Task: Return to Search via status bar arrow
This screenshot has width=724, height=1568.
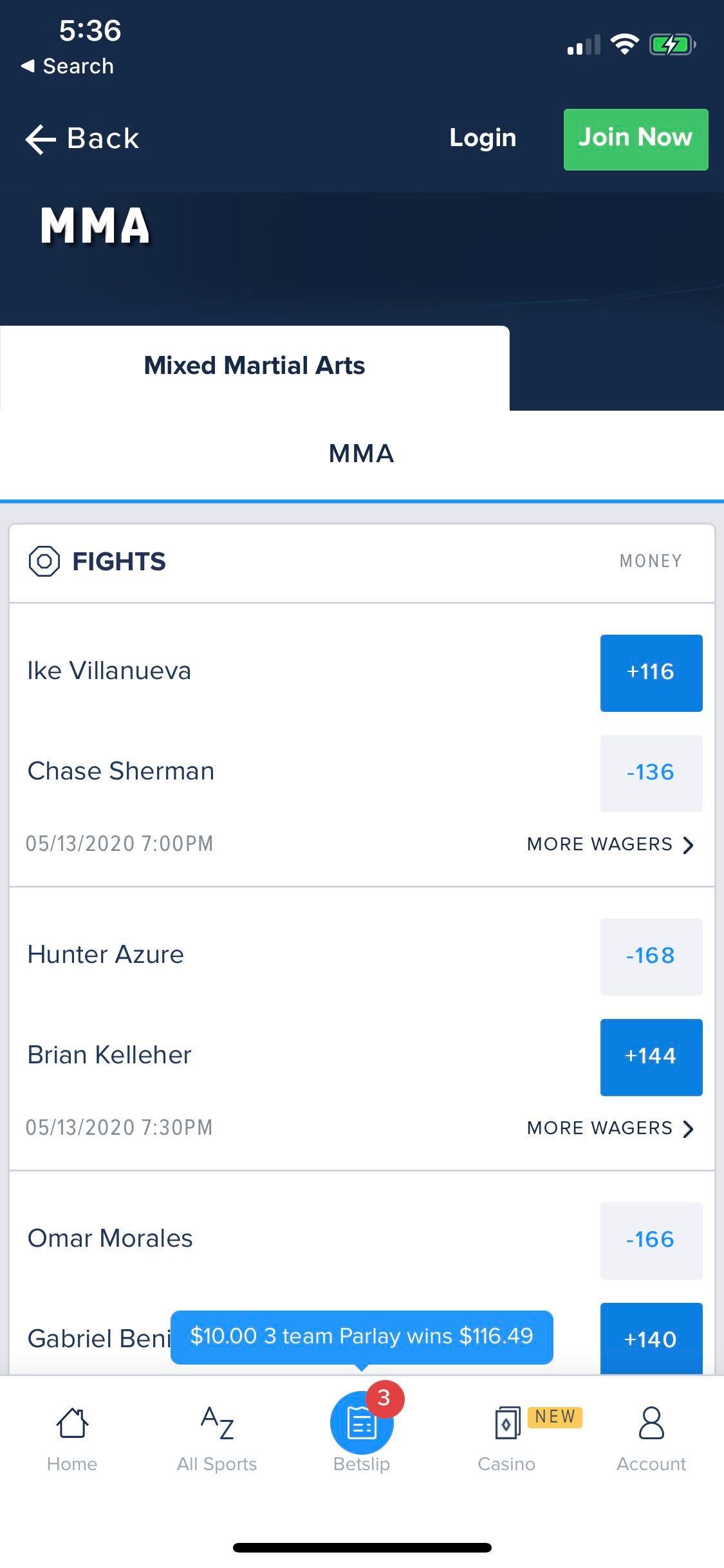Action: (28, 66)
